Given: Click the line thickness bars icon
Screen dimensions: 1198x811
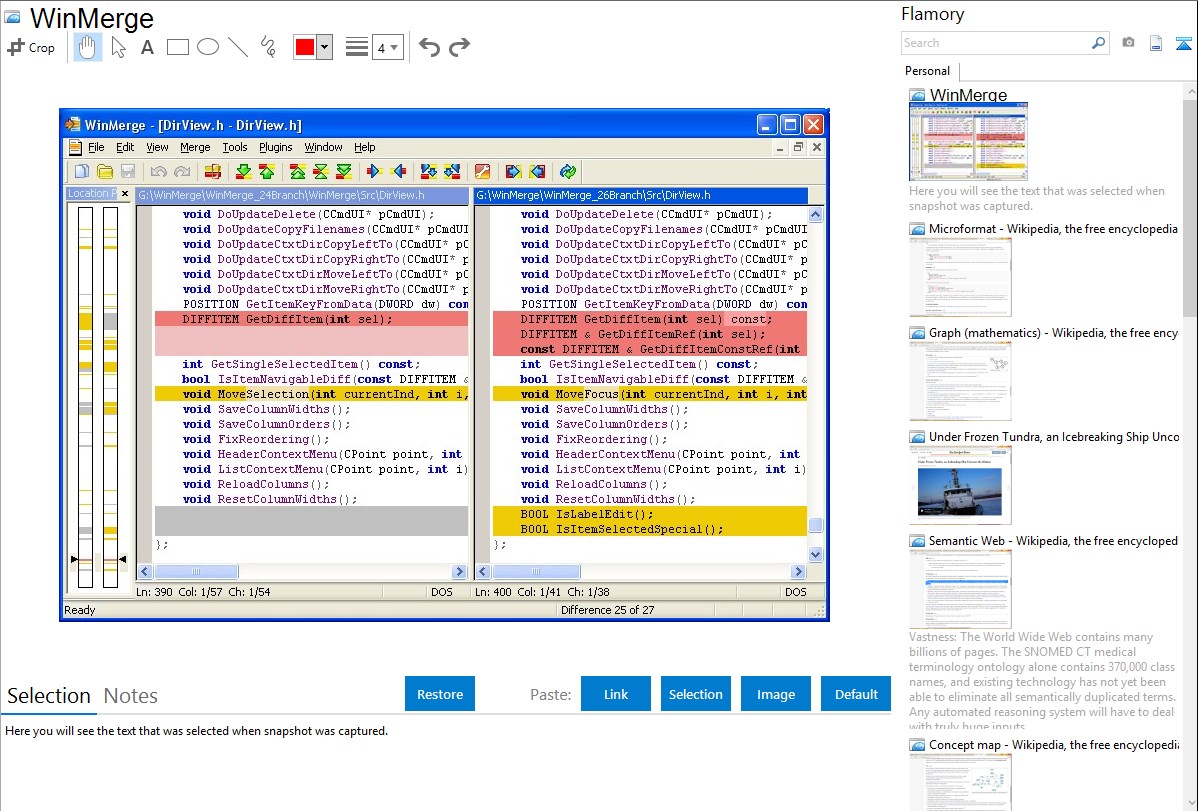Looking at the screenshot, I should click(x=357, y=47).
